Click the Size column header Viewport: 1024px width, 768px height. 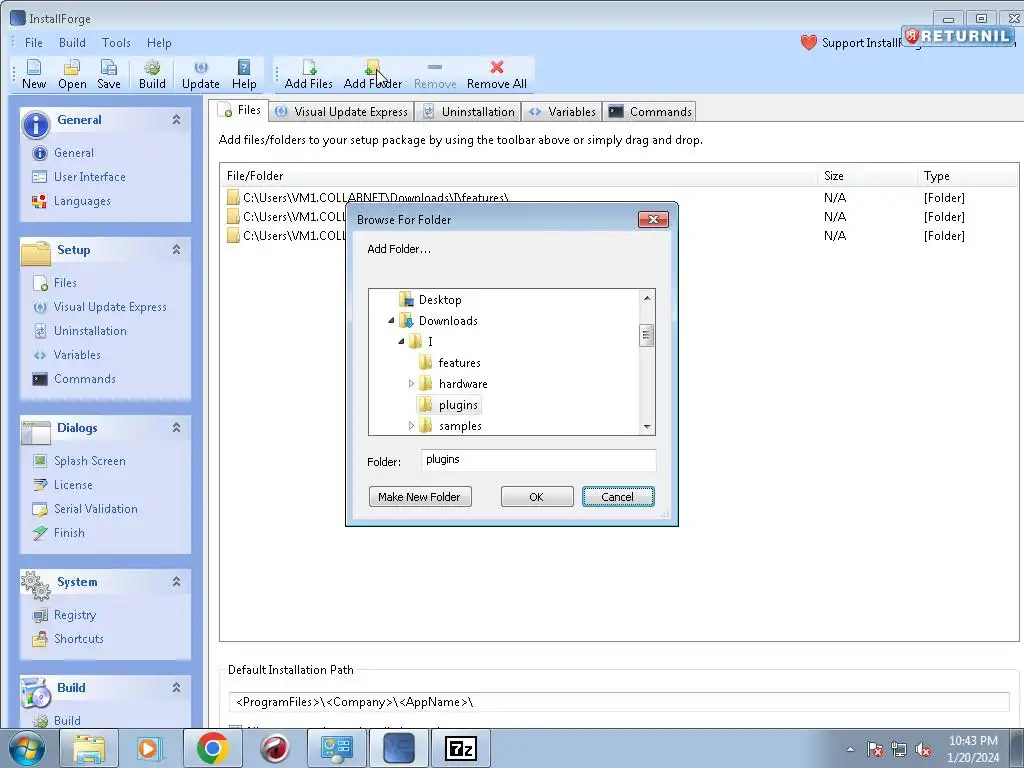point(867,176)
